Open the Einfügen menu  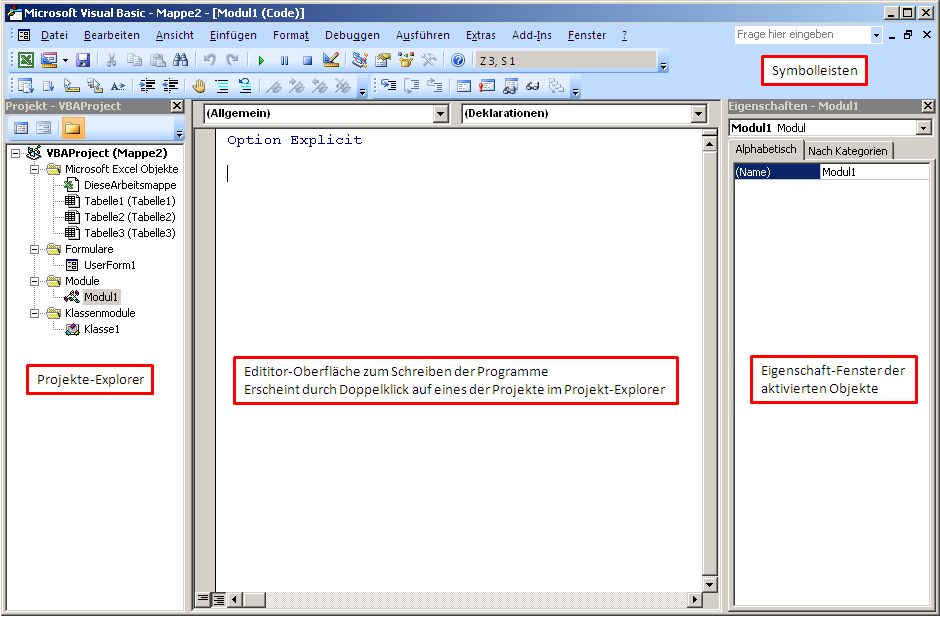(233, 35)
